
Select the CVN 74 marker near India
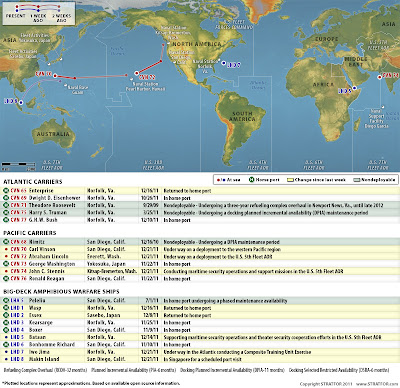(x=379, y=77)
